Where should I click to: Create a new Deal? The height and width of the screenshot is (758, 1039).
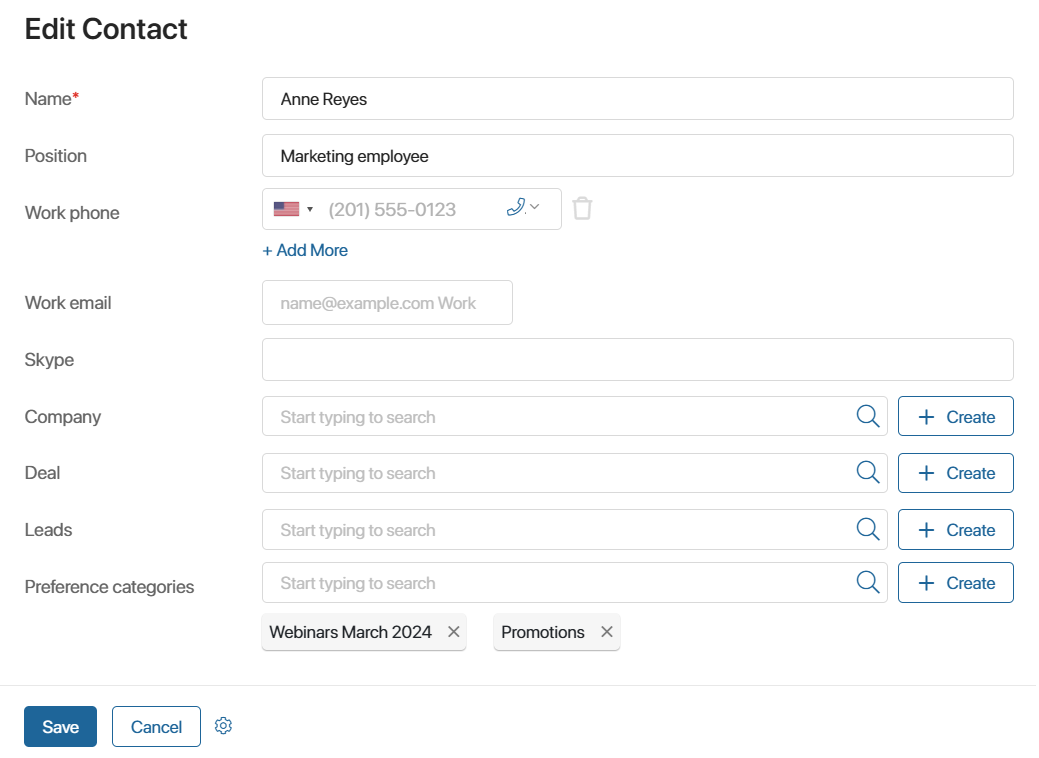tap(956, 473)
